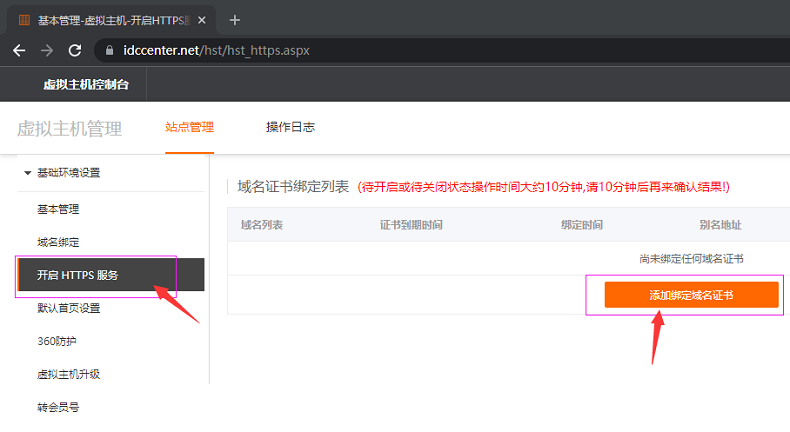Switch to the 操作日志 tab

(x=290, y=127)
